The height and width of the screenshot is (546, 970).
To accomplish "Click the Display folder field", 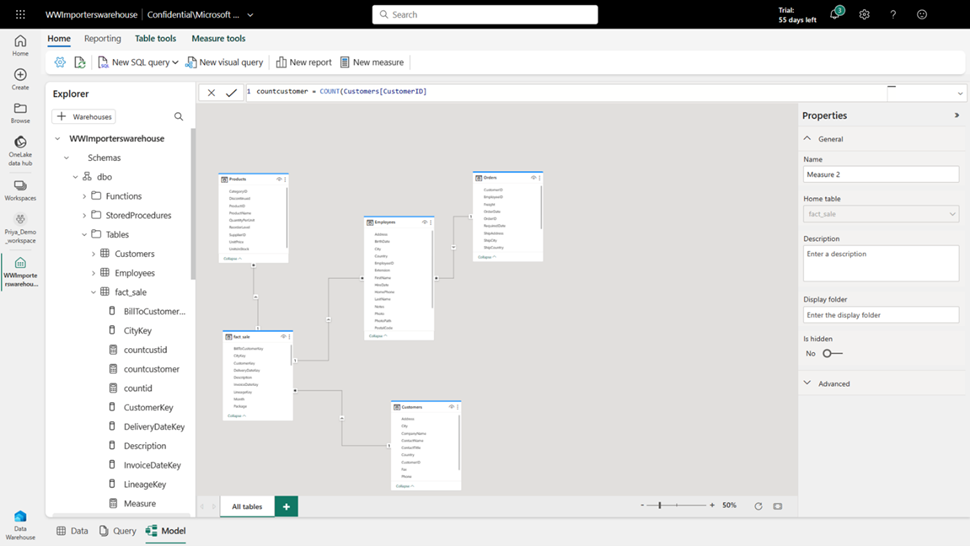I will click(x=881, y=315).
